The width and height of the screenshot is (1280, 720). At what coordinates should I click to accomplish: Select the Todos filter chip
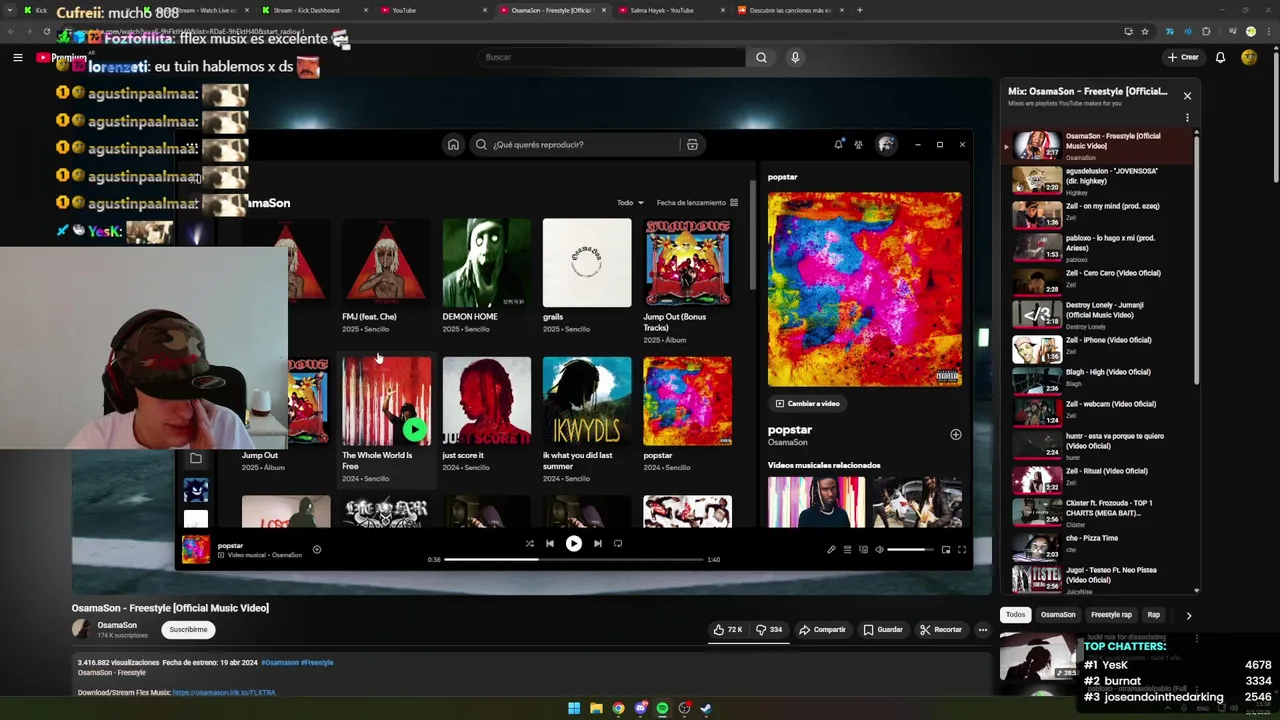pyautogui.click(x=1015, y=615)
